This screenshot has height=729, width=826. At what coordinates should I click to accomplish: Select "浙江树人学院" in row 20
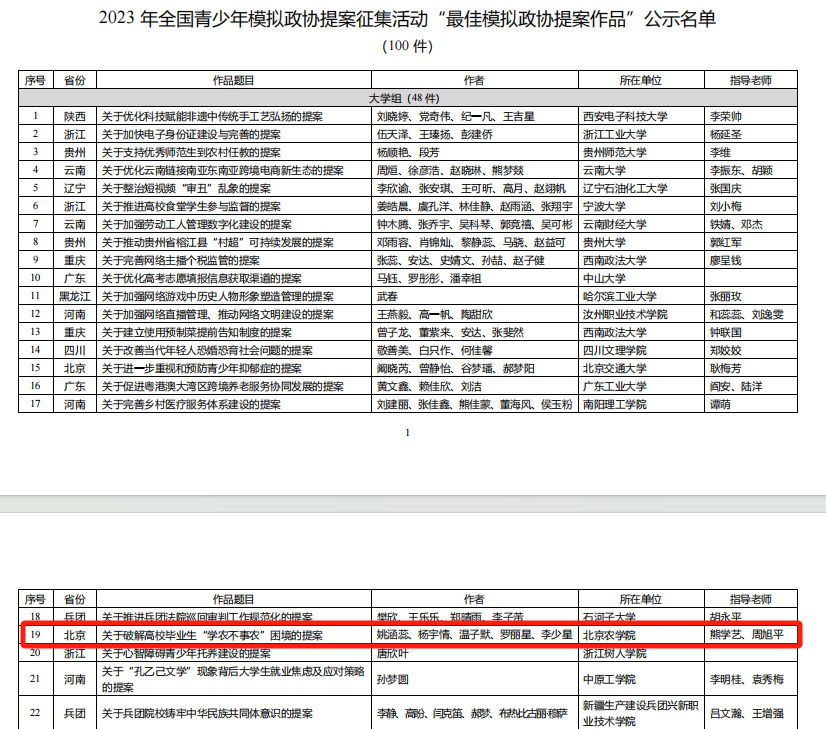(x=616, y=653)
